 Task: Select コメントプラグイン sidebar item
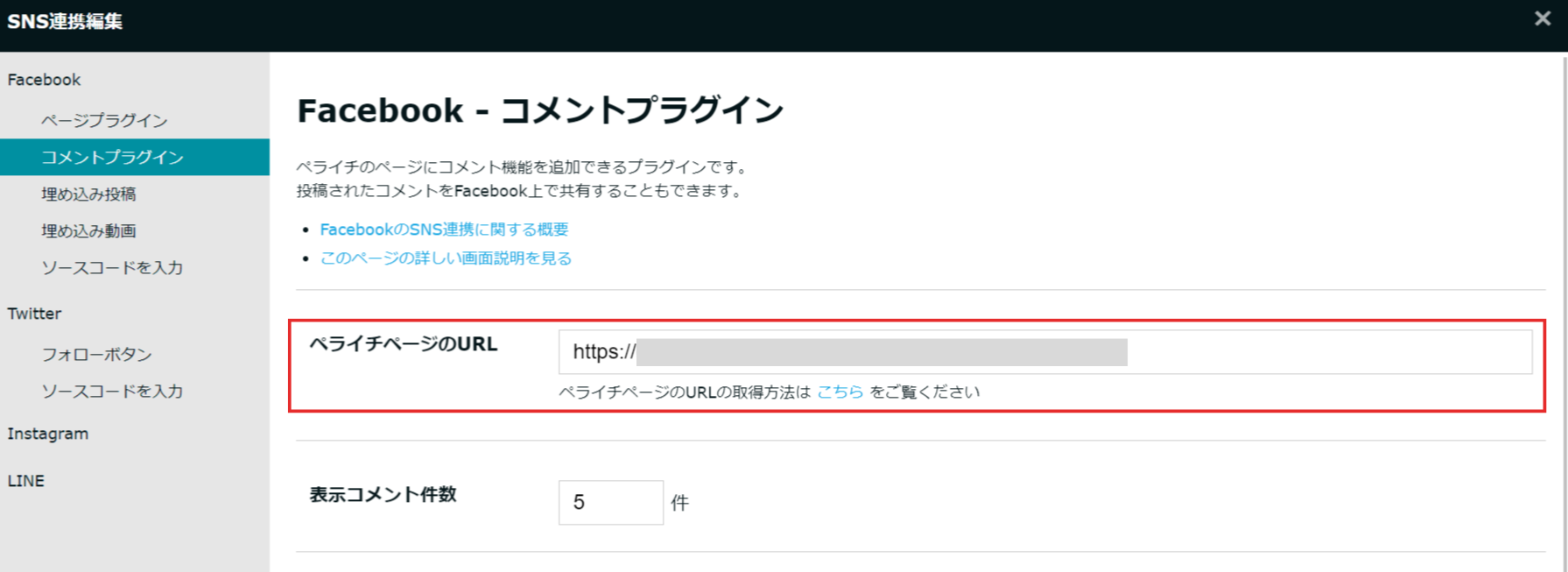tap(135, 157)
